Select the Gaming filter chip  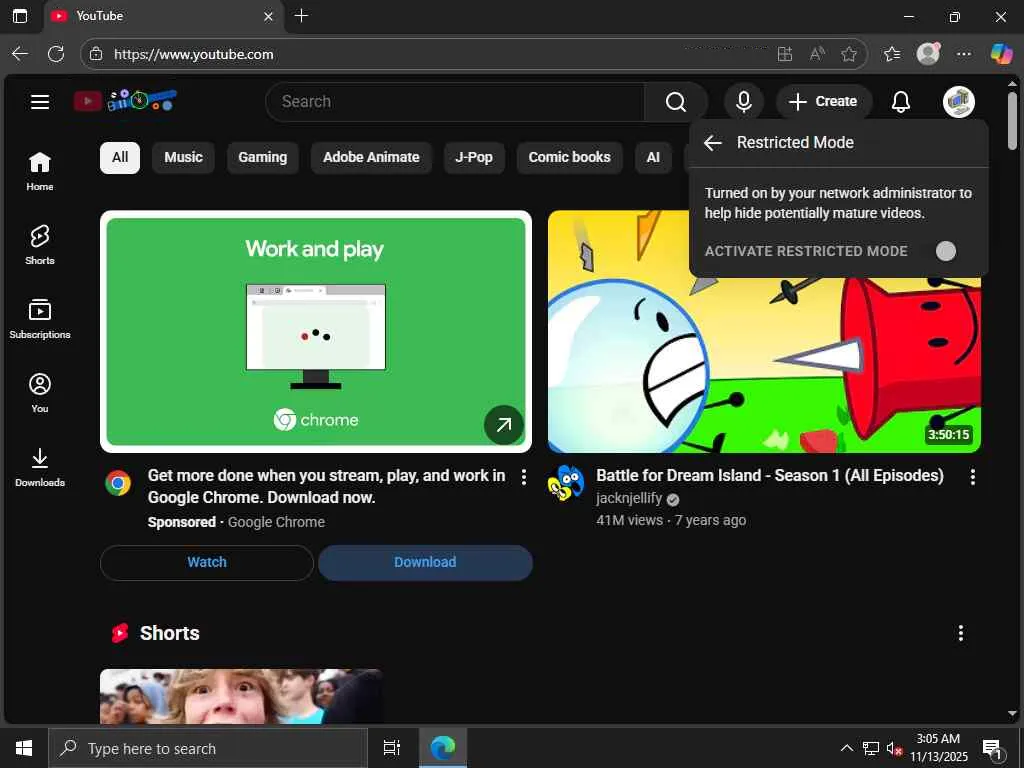point(263,157)
